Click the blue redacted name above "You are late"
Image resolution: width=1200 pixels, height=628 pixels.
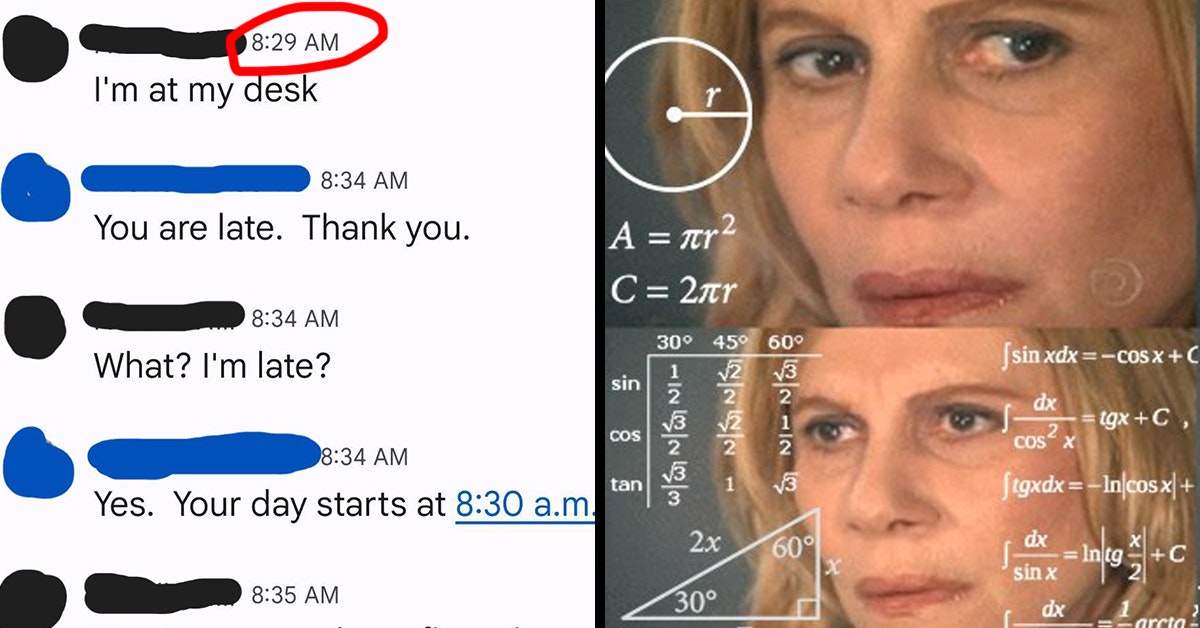coord(195,179)
